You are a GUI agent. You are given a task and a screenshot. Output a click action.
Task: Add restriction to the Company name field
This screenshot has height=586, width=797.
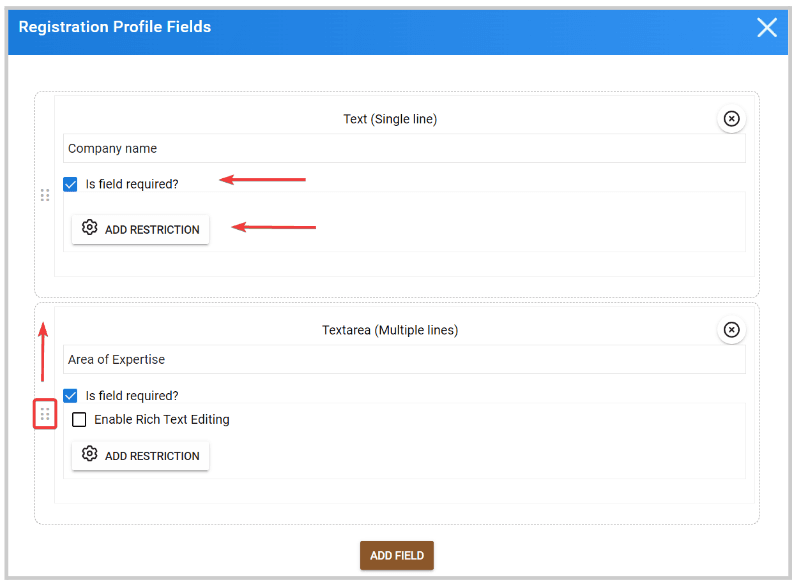(x=140, y=230)
